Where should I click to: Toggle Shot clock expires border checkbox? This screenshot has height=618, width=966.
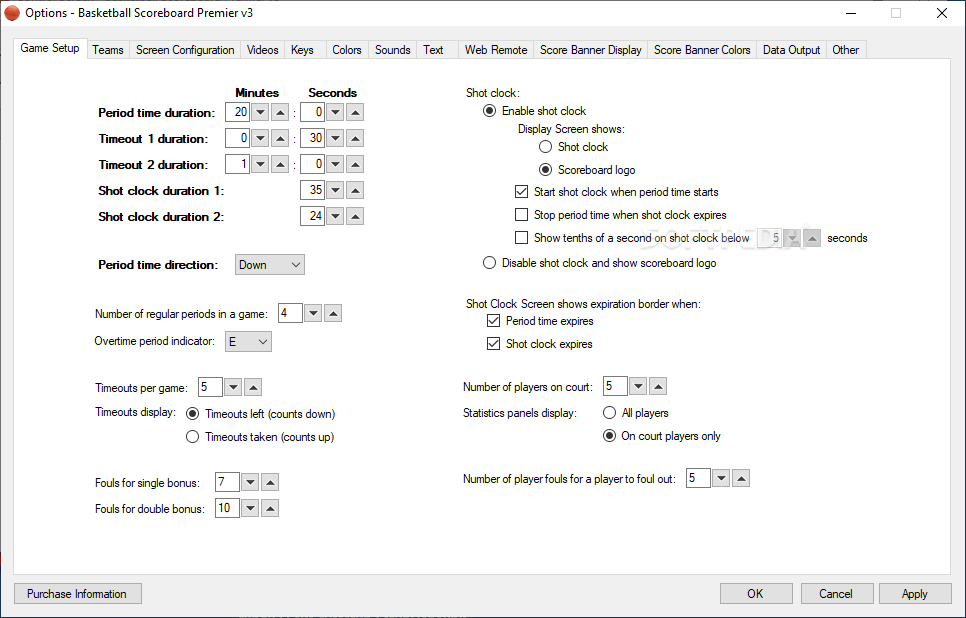[493, 343]
